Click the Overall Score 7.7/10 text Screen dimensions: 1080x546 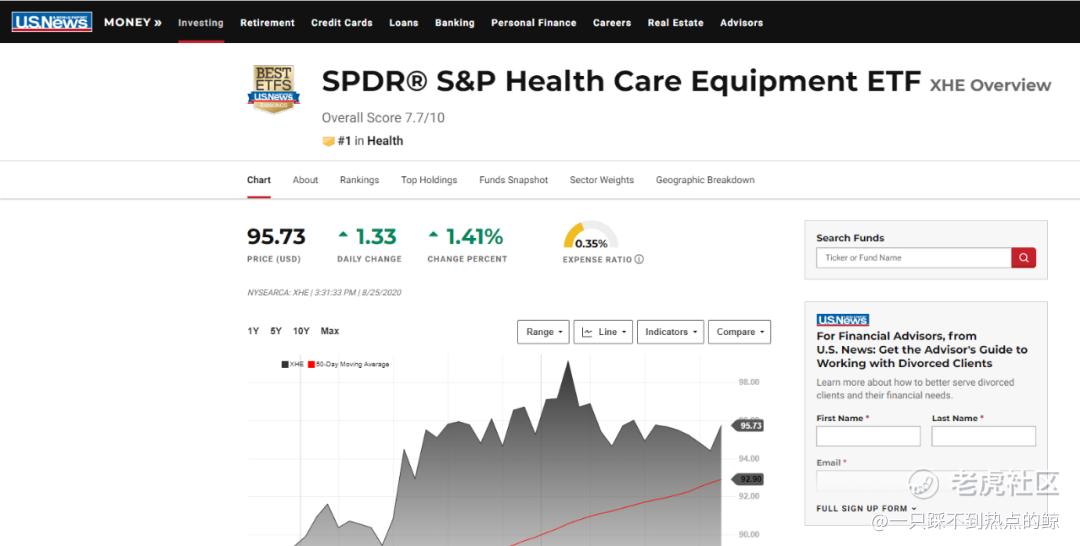(383, 118)
